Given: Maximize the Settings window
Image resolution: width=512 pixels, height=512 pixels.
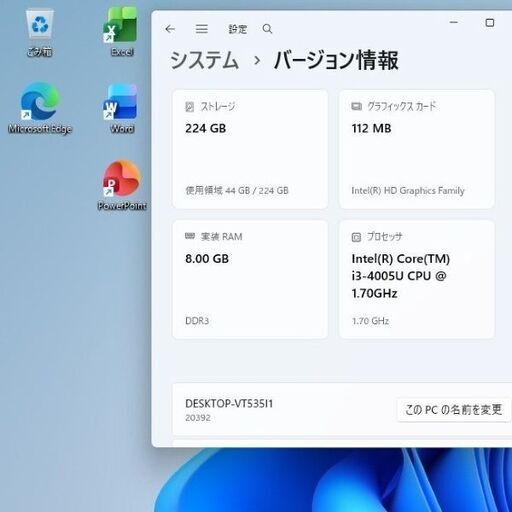Looking at the screenshot, I should pos(490,23).
